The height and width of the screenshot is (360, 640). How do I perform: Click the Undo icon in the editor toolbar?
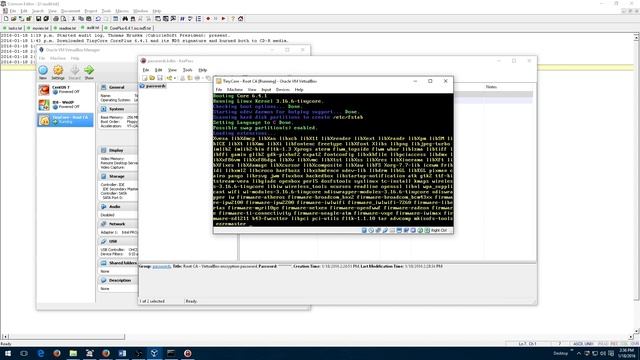point(98,19)
